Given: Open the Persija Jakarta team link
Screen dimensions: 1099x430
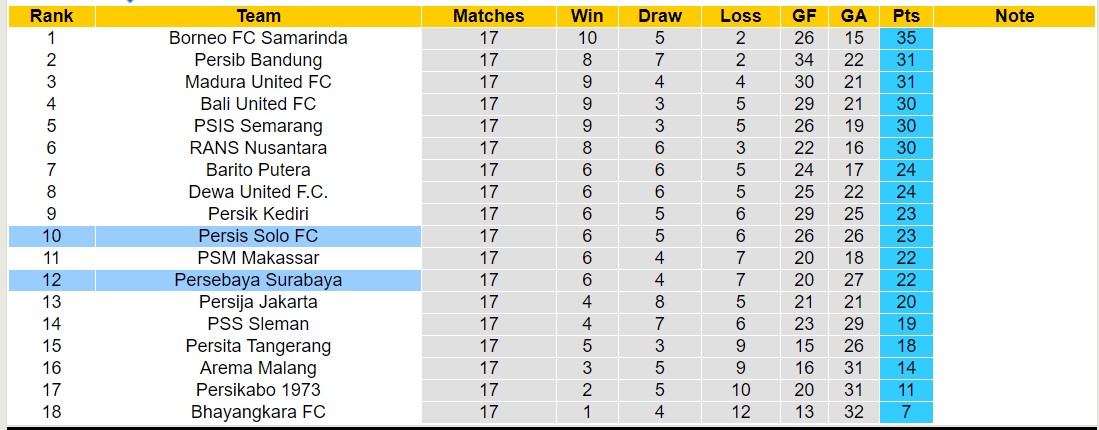Looking at the screenshot, I should point(258,302).
